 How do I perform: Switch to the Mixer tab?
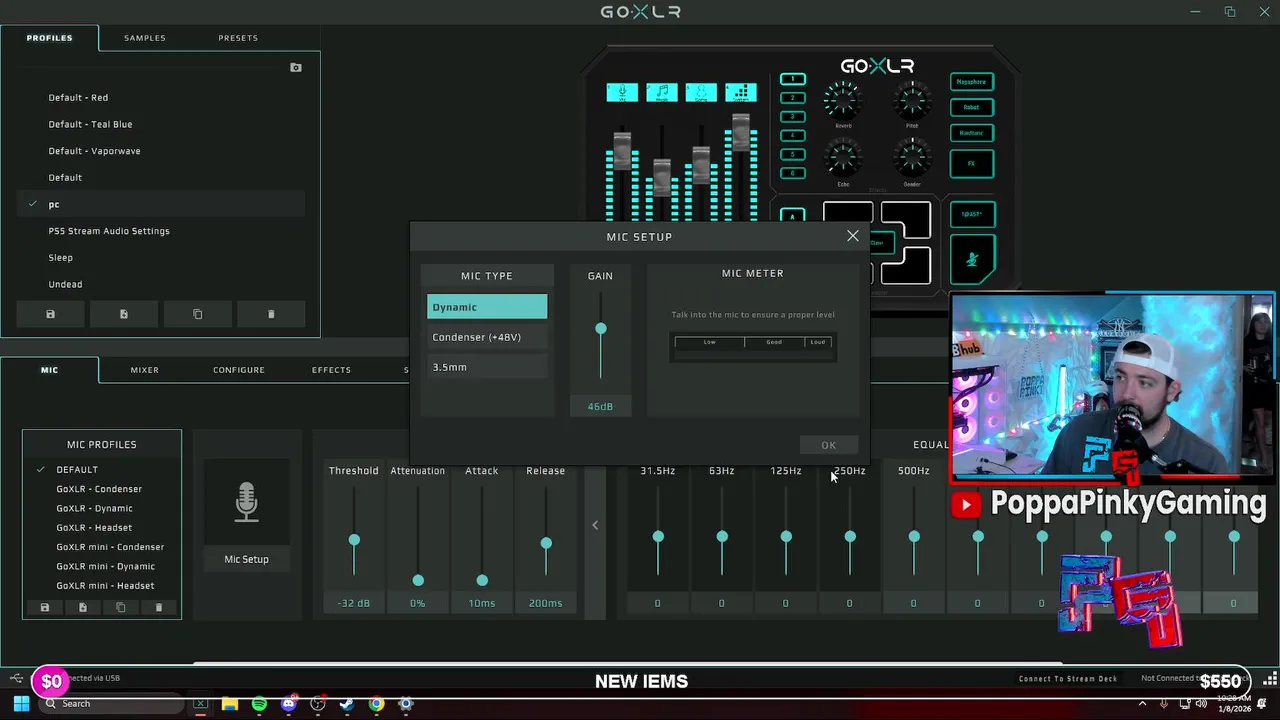click(144, 370)
